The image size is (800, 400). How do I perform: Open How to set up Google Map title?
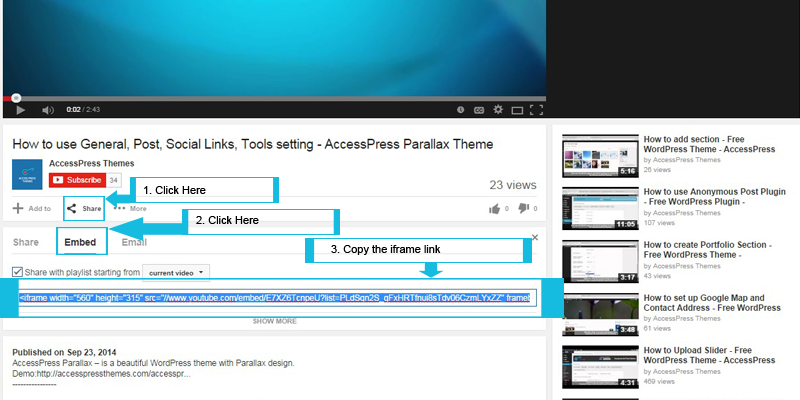[x=712, y=303]
